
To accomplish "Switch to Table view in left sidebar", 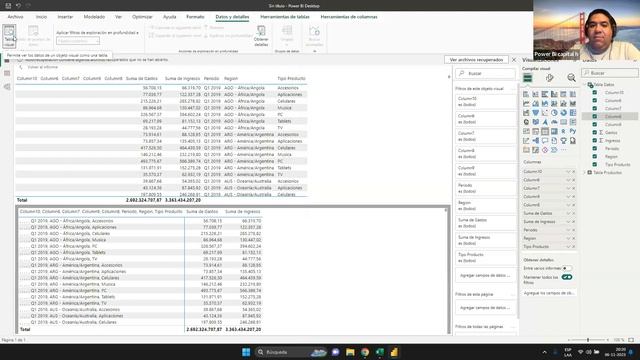I will pyautogui.click(x=7, y=73).
